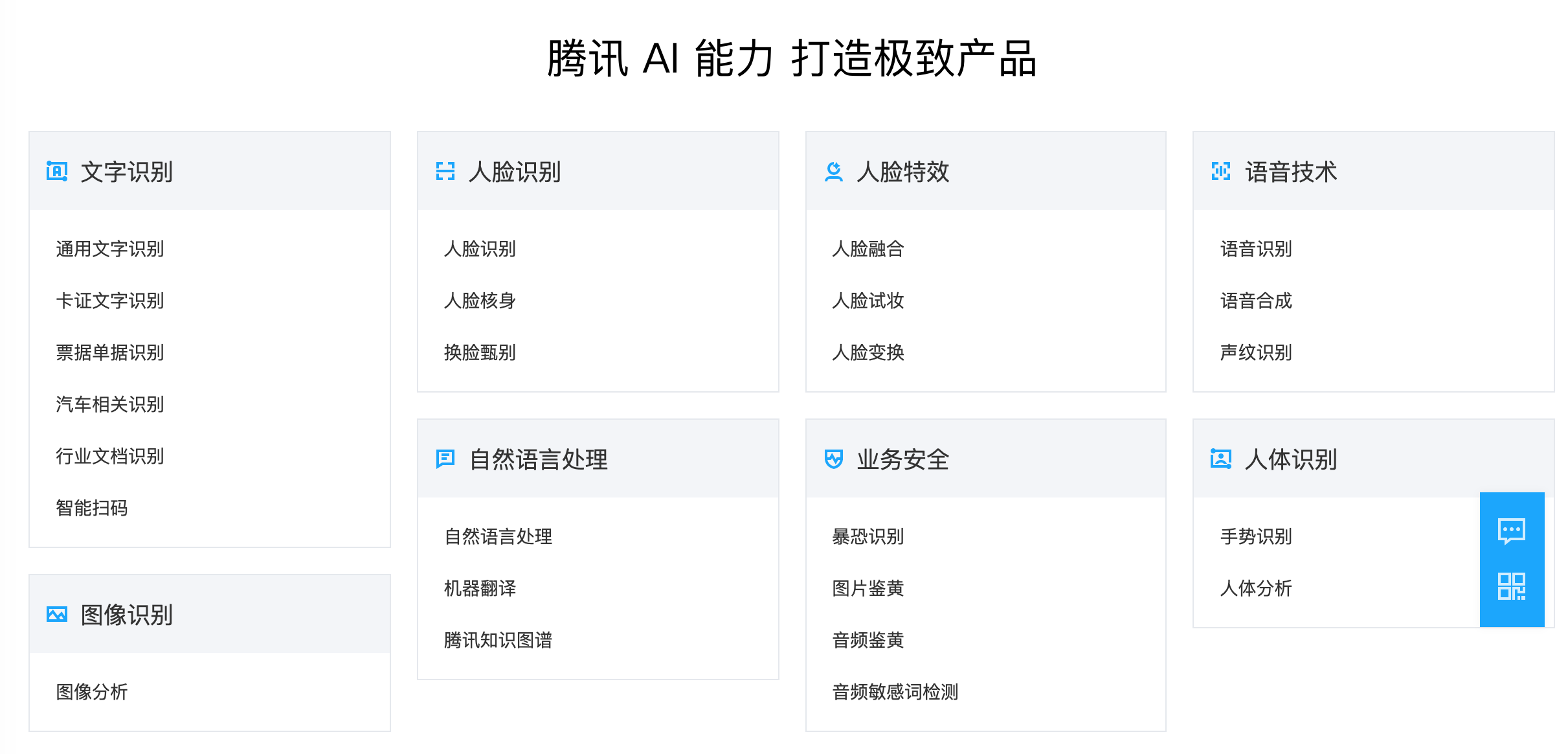Click the 自然语言处理 chat icon
This screenshot has height=754, width=1568.
445,459
